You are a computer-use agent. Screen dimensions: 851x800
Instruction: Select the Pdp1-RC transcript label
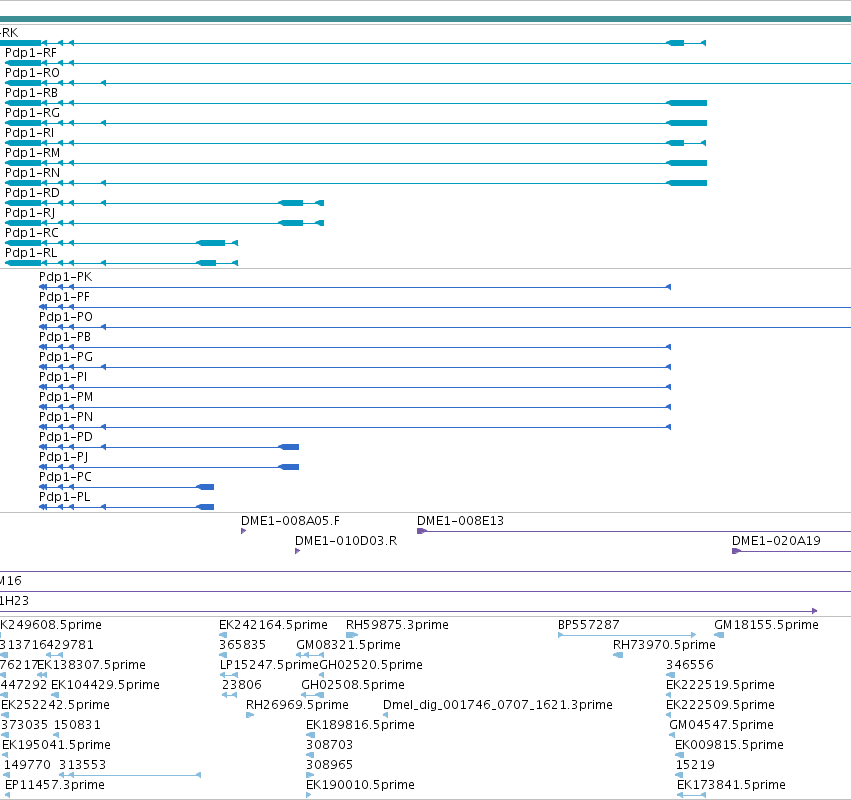pyautogui.click(x=31, y=233)
